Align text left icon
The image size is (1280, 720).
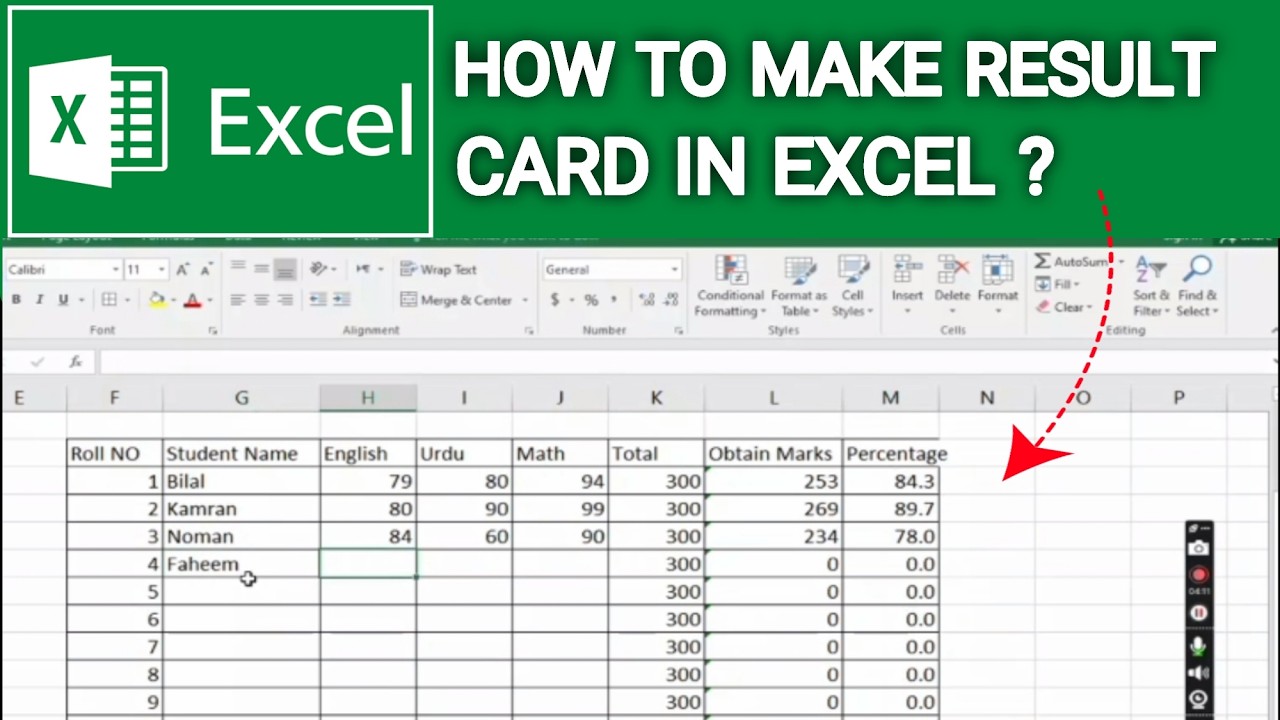[x=237, y=299]
